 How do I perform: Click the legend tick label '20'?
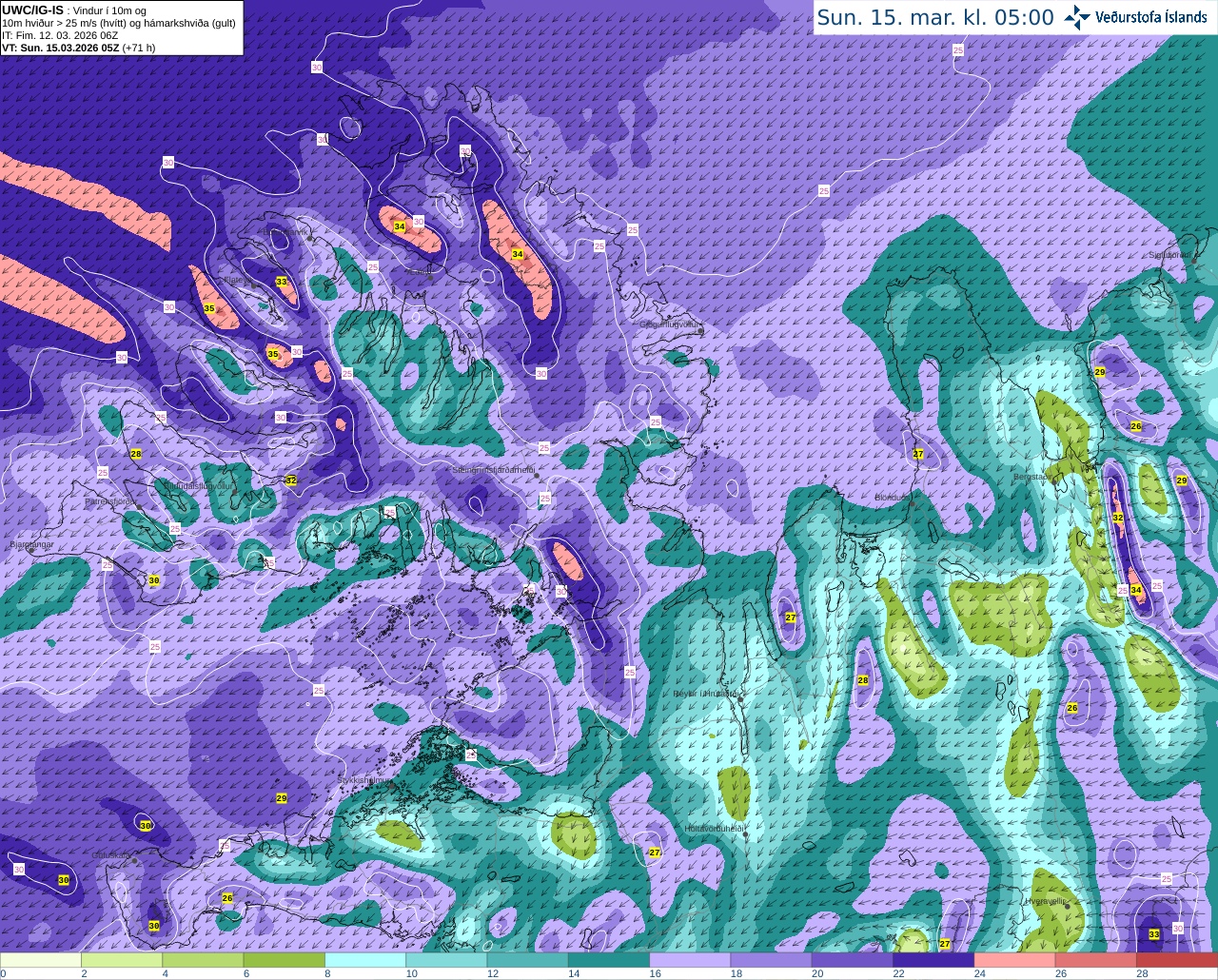click(x=816, y=974)
